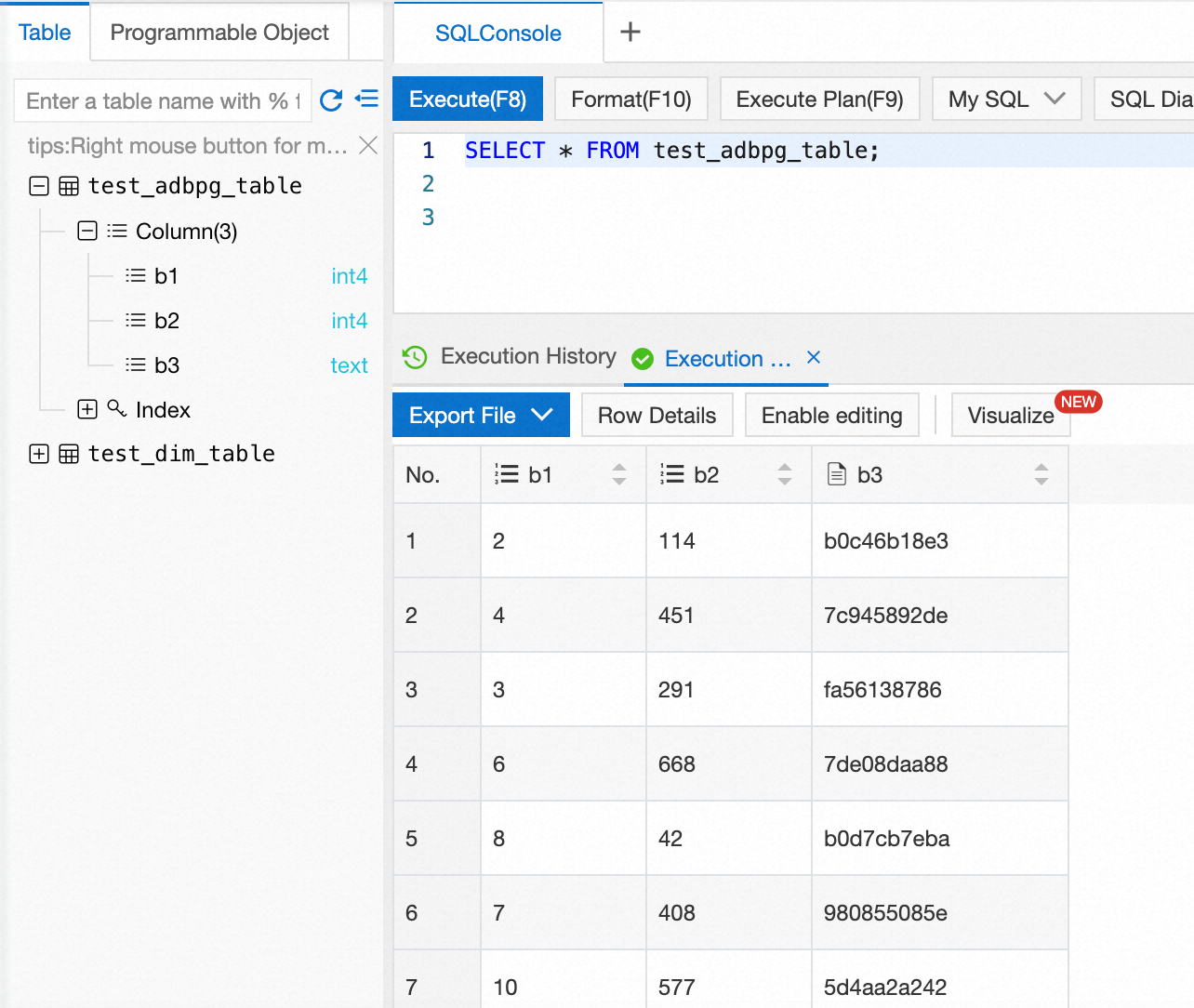1194x1008 pixels.
Task: Click the key icon beside Index
Action: click(117, 408)
